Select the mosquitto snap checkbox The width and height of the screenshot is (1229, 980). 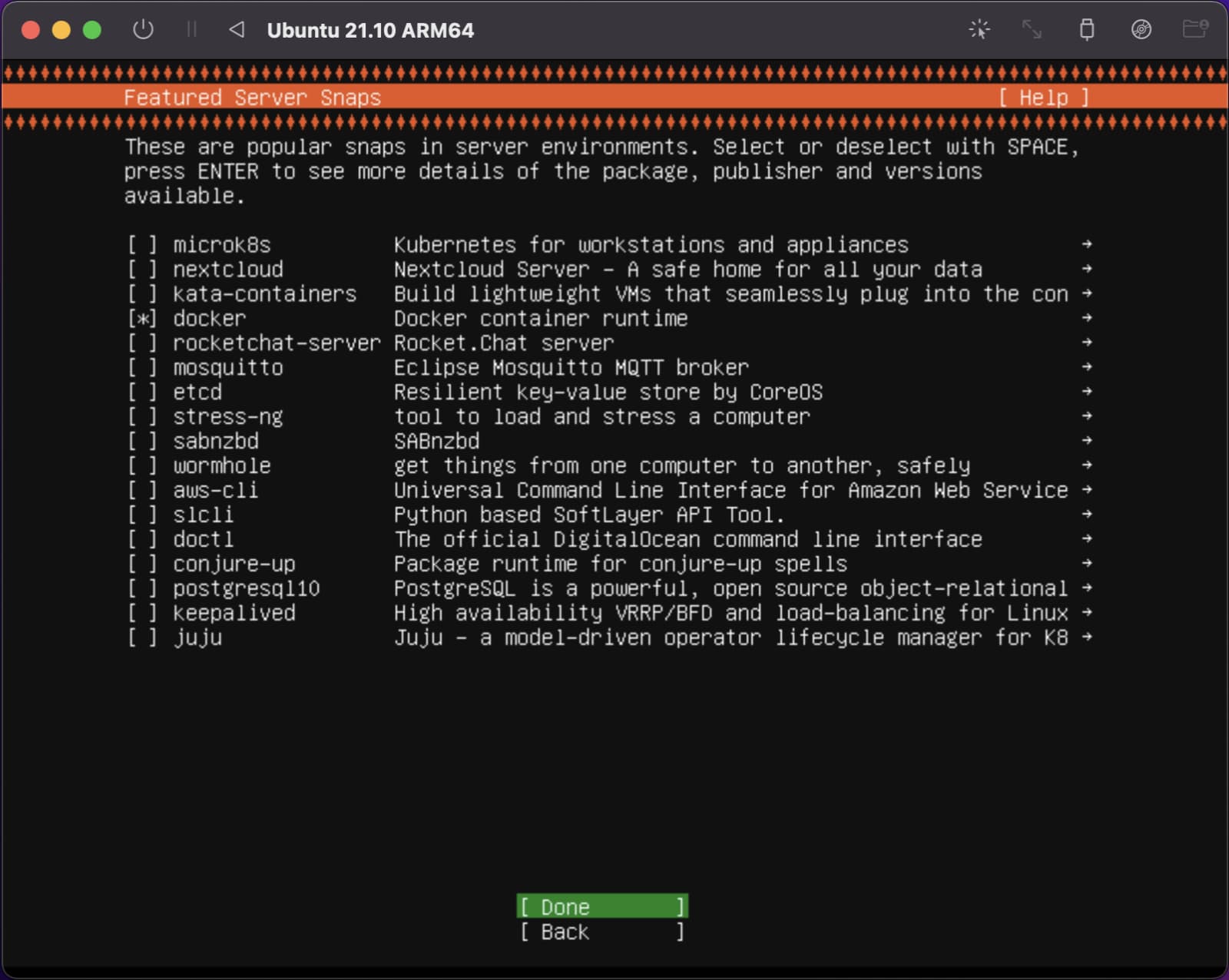pos(142,368)
